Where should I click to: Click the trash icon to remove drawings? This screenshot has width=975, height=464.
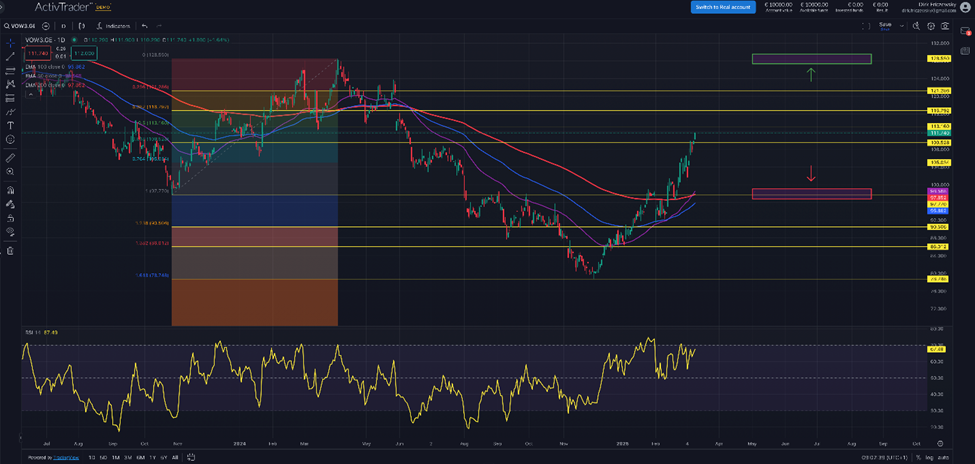pyautogui.click(x=10, y=250)
